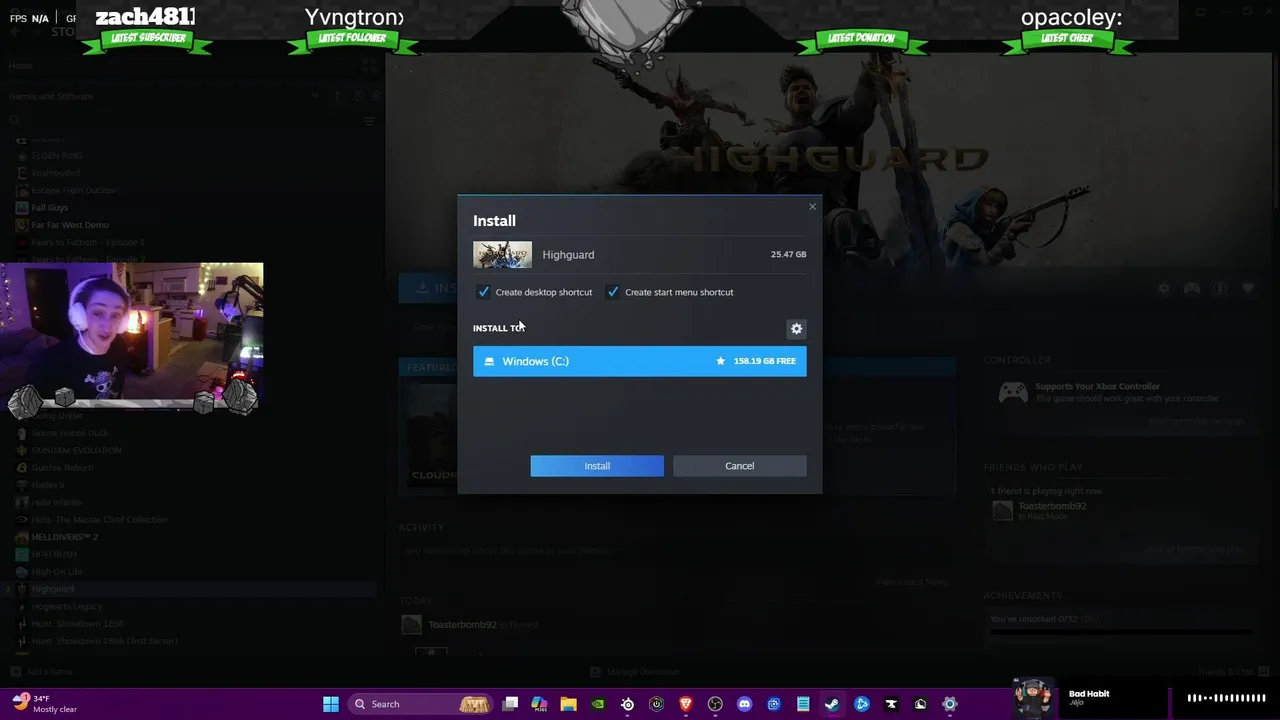Toggle Create start menu shortcut checkbox
The image size is (1280, 720).
pyautogui.click(x=613, y=292)
